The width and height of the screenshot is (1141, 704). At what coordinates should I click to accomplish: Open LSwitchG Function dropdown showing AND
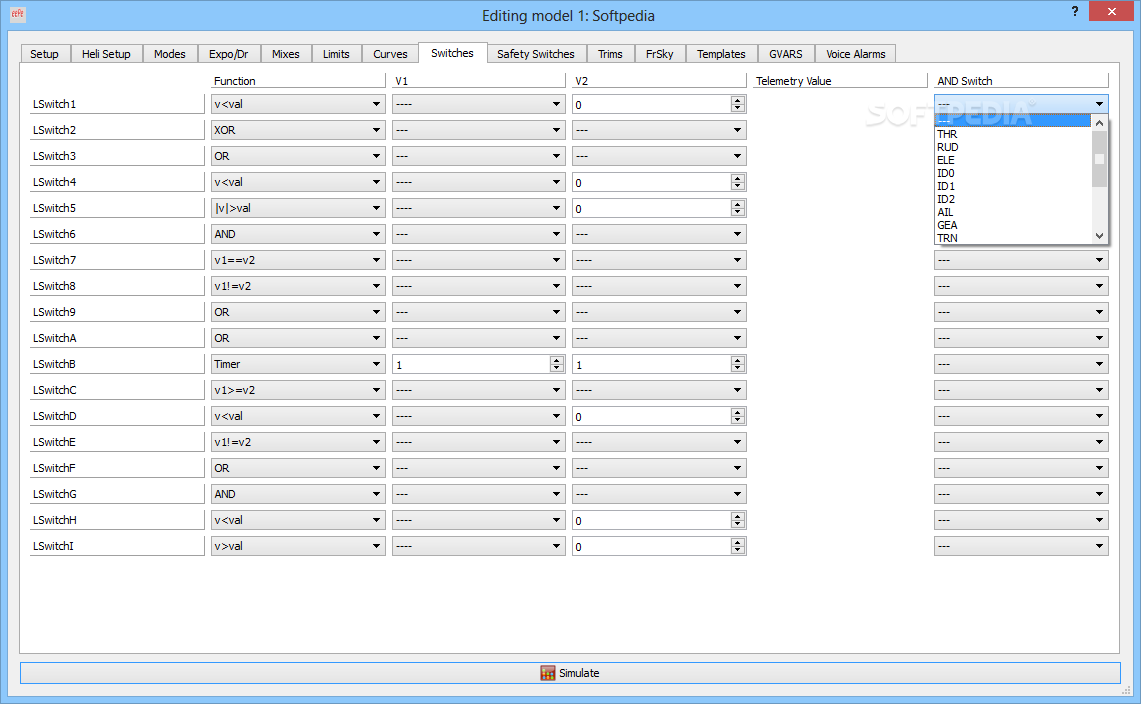click(298, 494)
